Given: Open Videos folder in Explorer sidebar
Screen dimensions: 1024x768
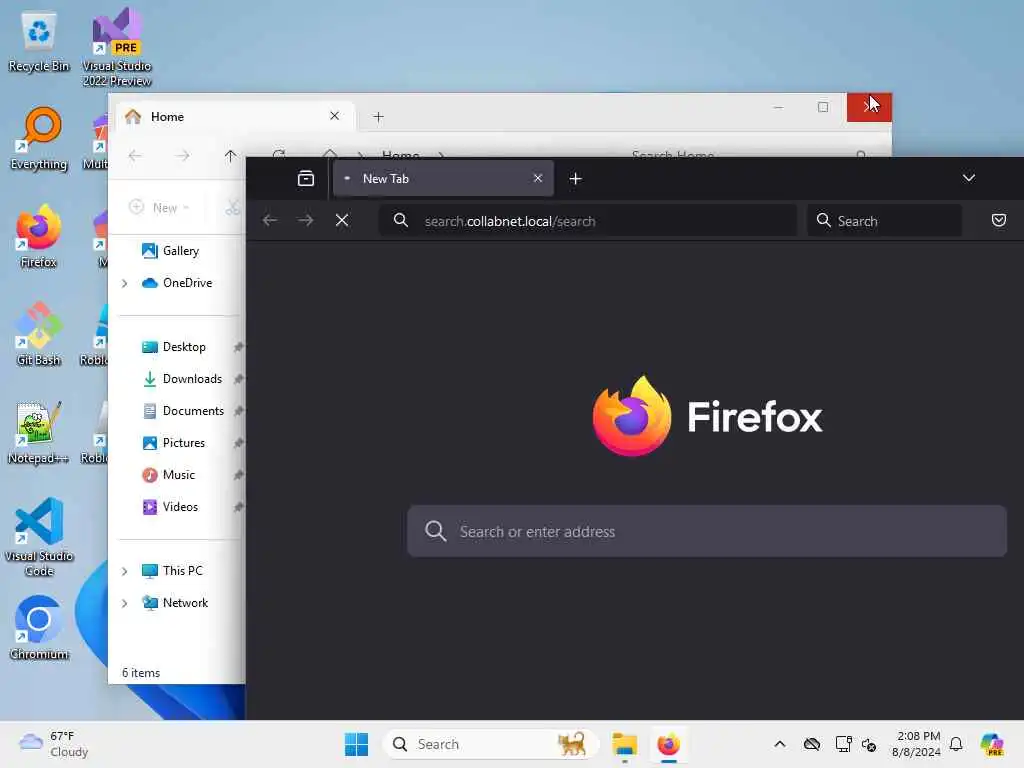Looking at the screenshot, I should click(x=170, y=507).
